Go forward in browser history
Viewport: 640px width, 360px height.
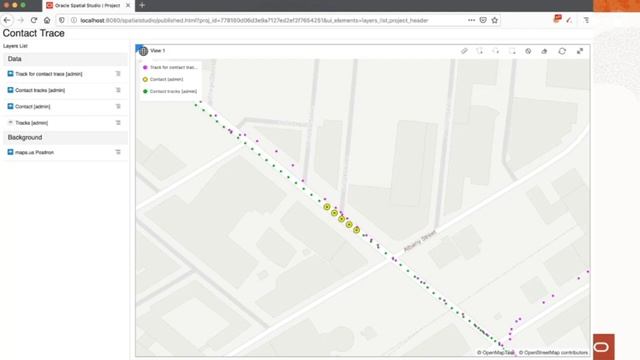tap(20, 20)
